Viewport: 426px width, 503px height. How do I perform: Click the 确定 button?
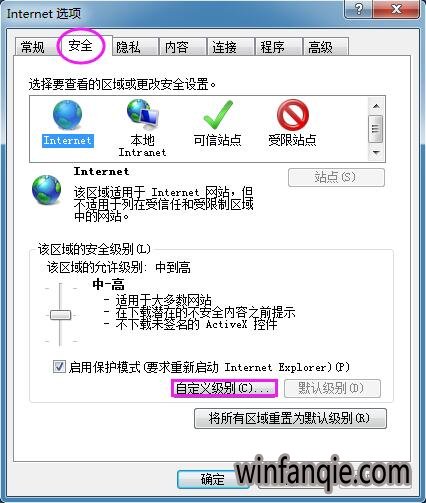pyautogui.click(x=213, y=479)
